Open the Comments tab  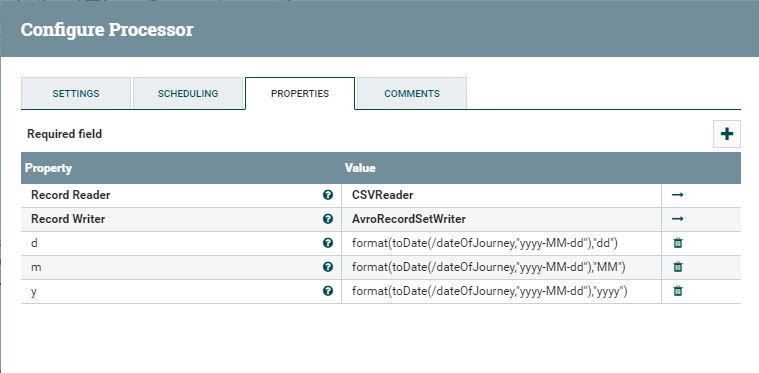(x=412, y=93)
